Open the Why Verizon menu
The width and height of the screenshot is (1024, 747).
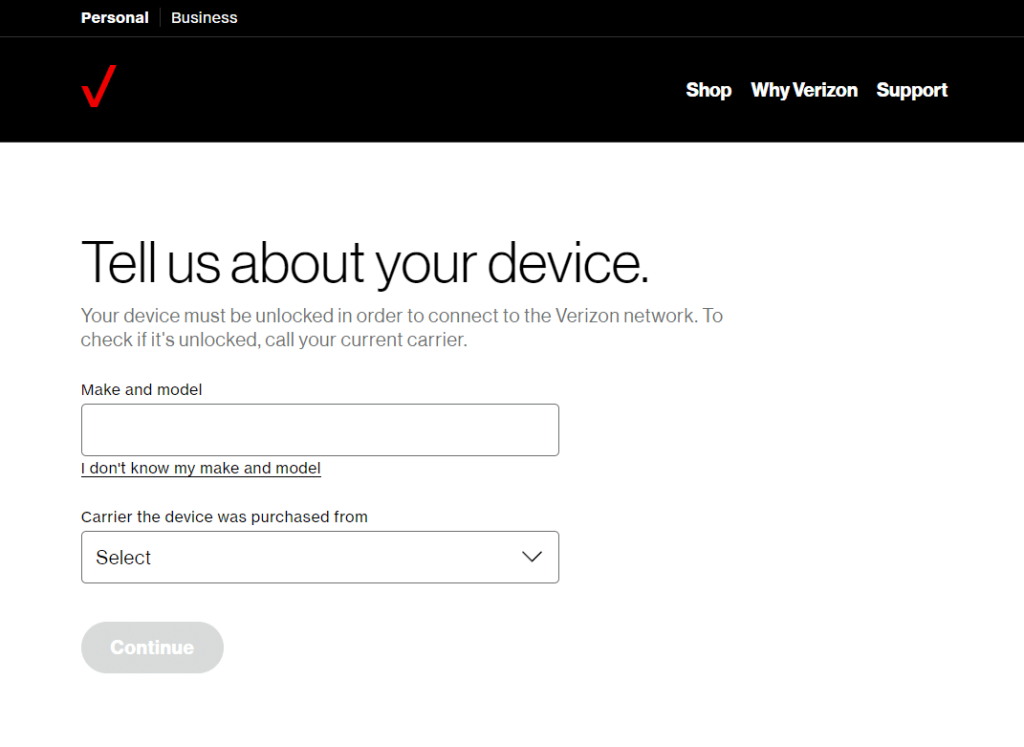coord(804,90)
